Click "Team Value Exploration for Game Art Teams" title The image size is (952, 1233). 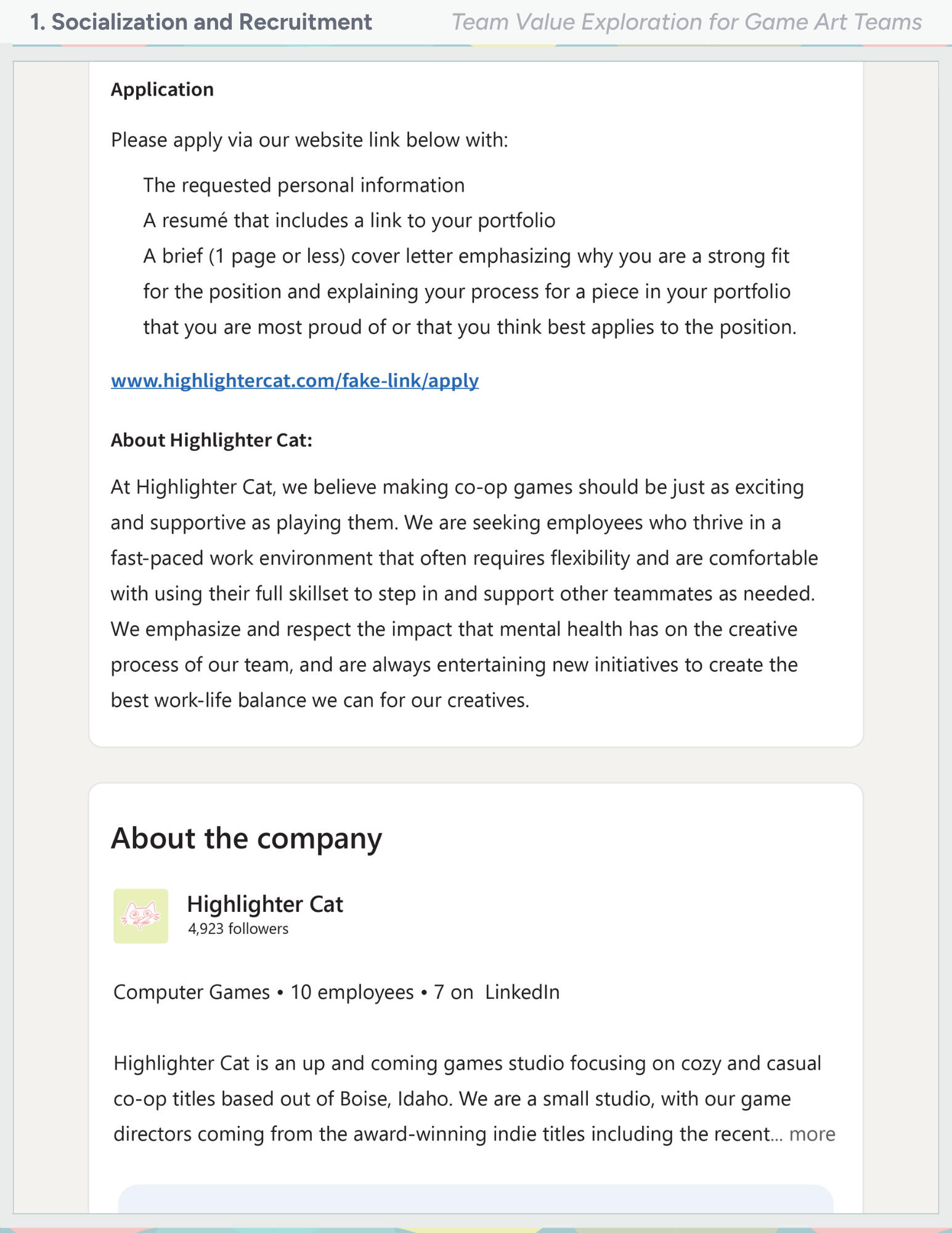tap(686, 22)
